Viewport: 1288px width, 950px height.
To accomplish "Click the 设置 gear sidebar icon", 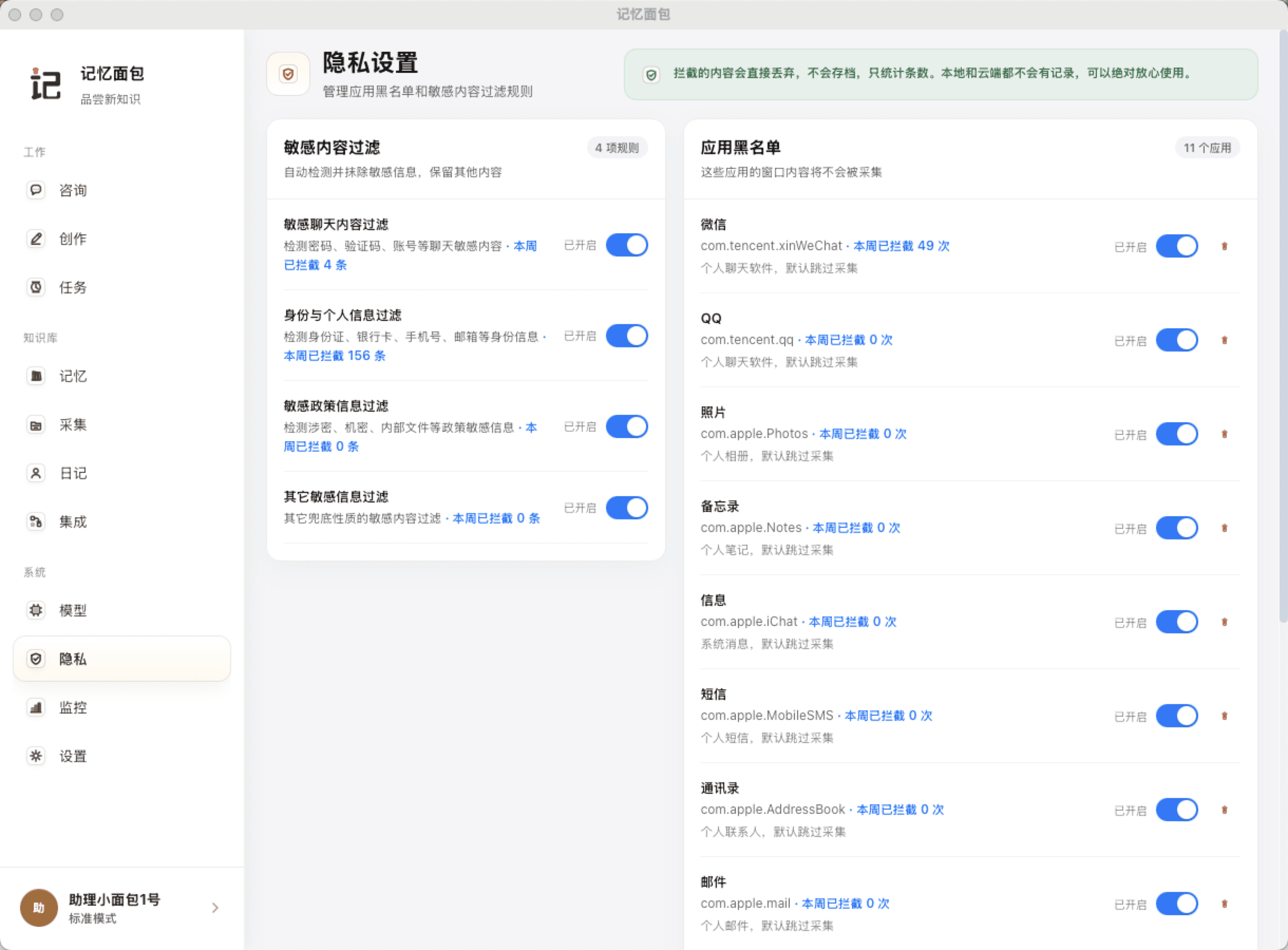I will [36, 756].
